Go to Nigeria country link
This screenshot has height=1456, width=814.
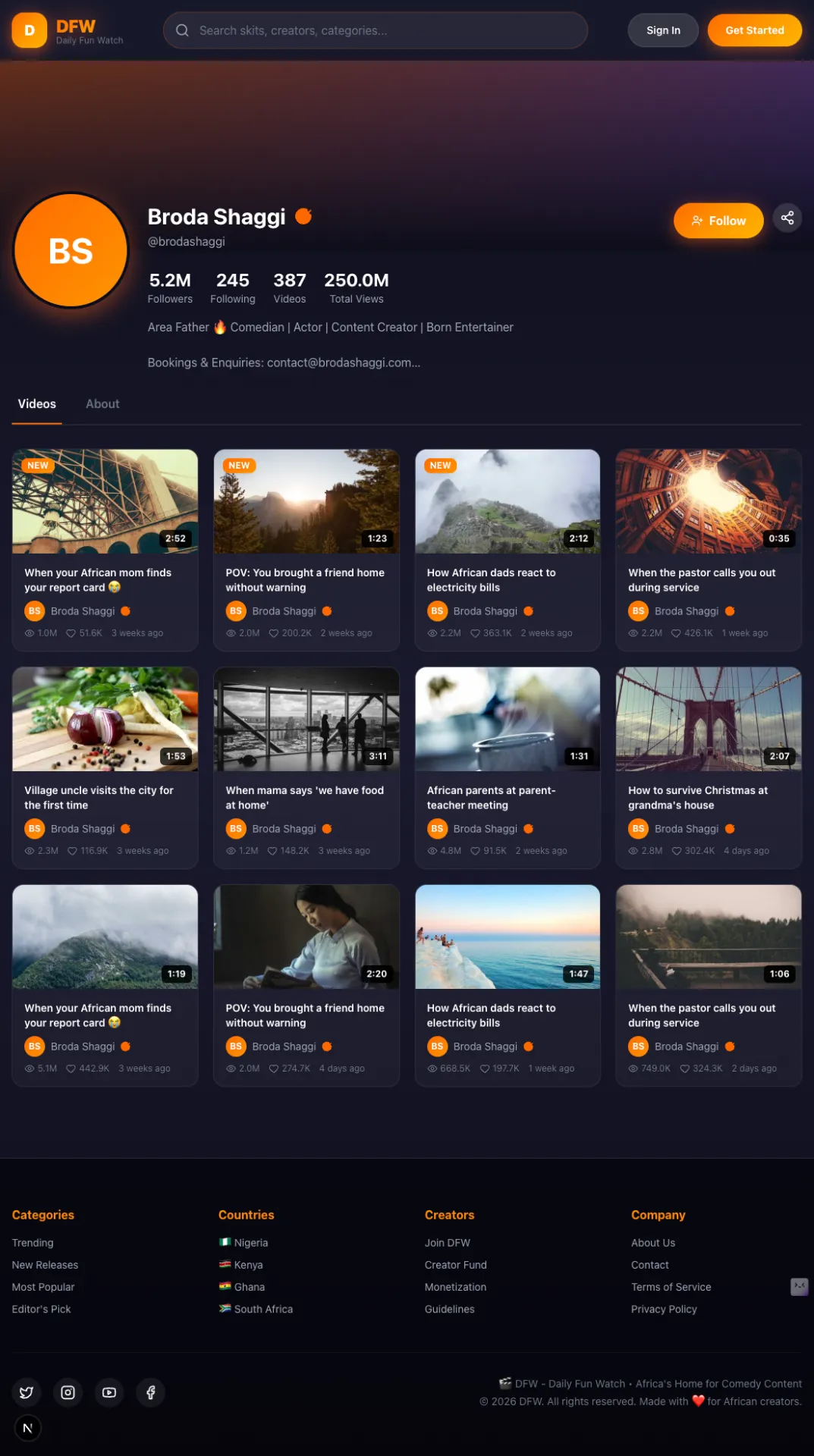250,1243
